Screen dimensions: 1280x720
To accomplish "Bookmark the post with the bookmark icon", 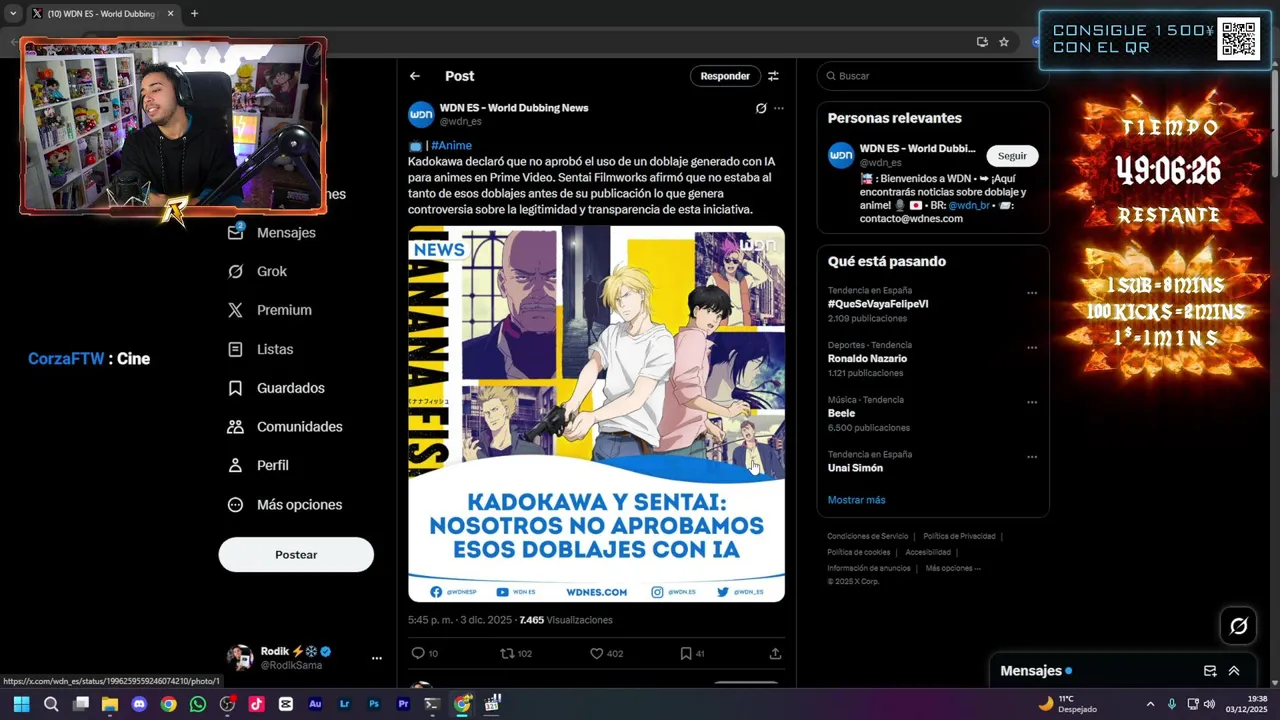I will pyautogui.click(x=686, y=653).
